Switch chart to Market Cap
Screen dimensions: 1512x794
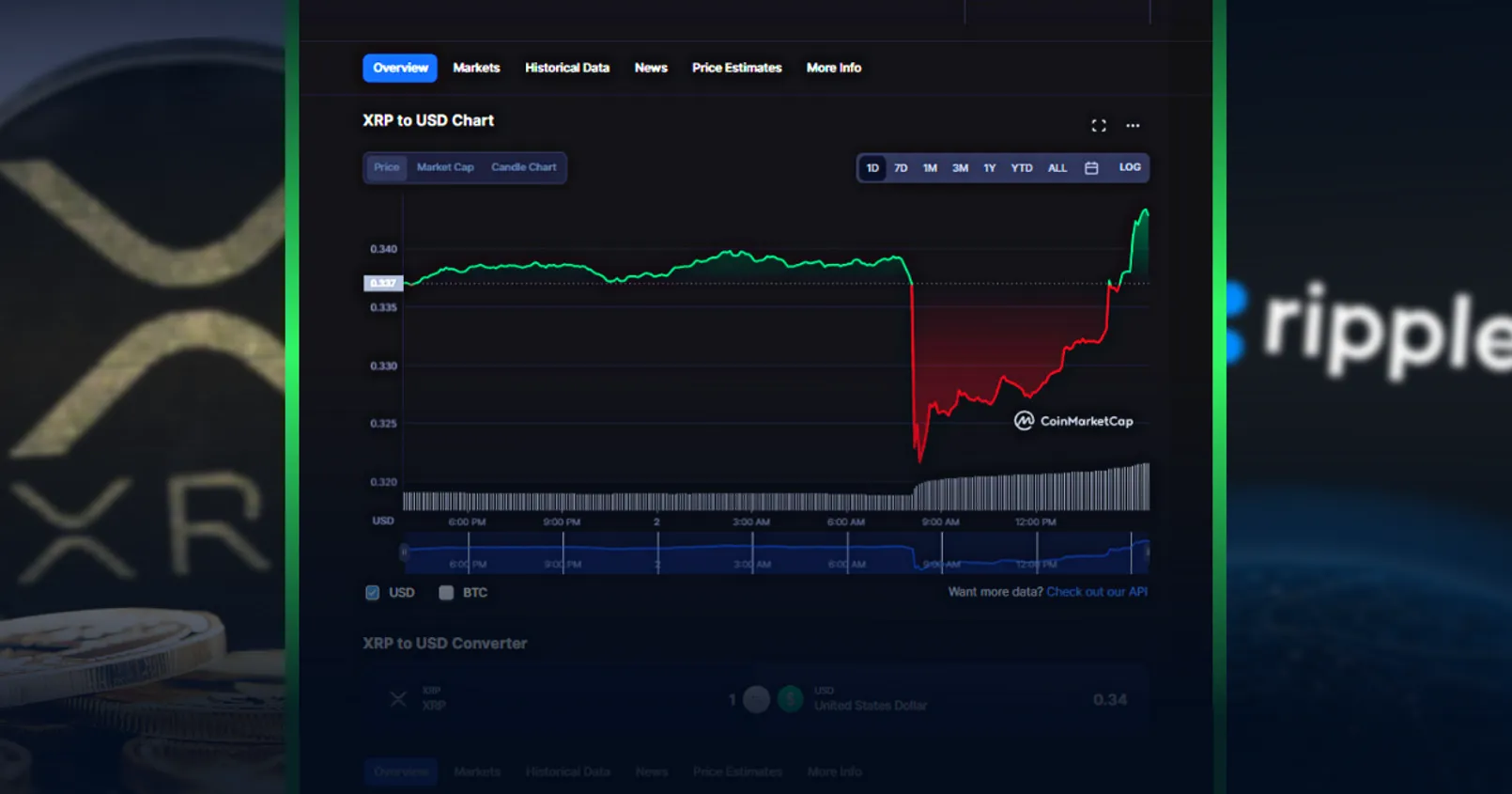pyautogui.click(x=445, y=167)
